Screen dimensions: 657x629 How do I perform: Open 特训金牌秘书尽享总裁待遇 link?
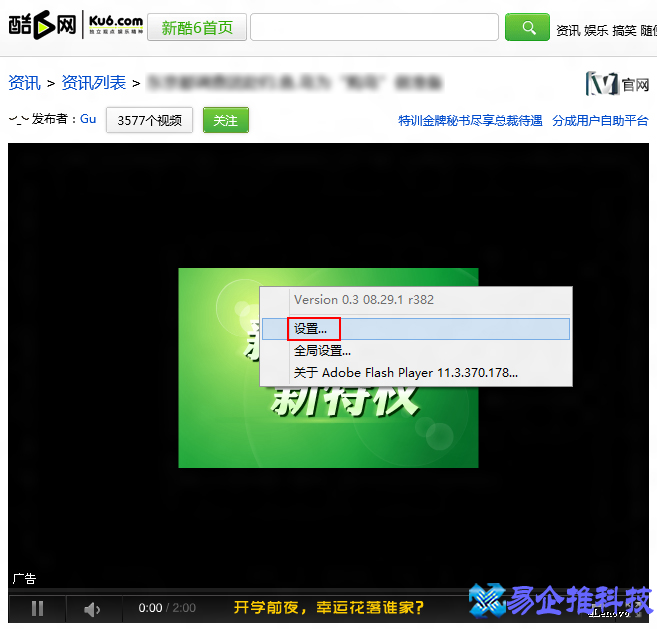470,121
